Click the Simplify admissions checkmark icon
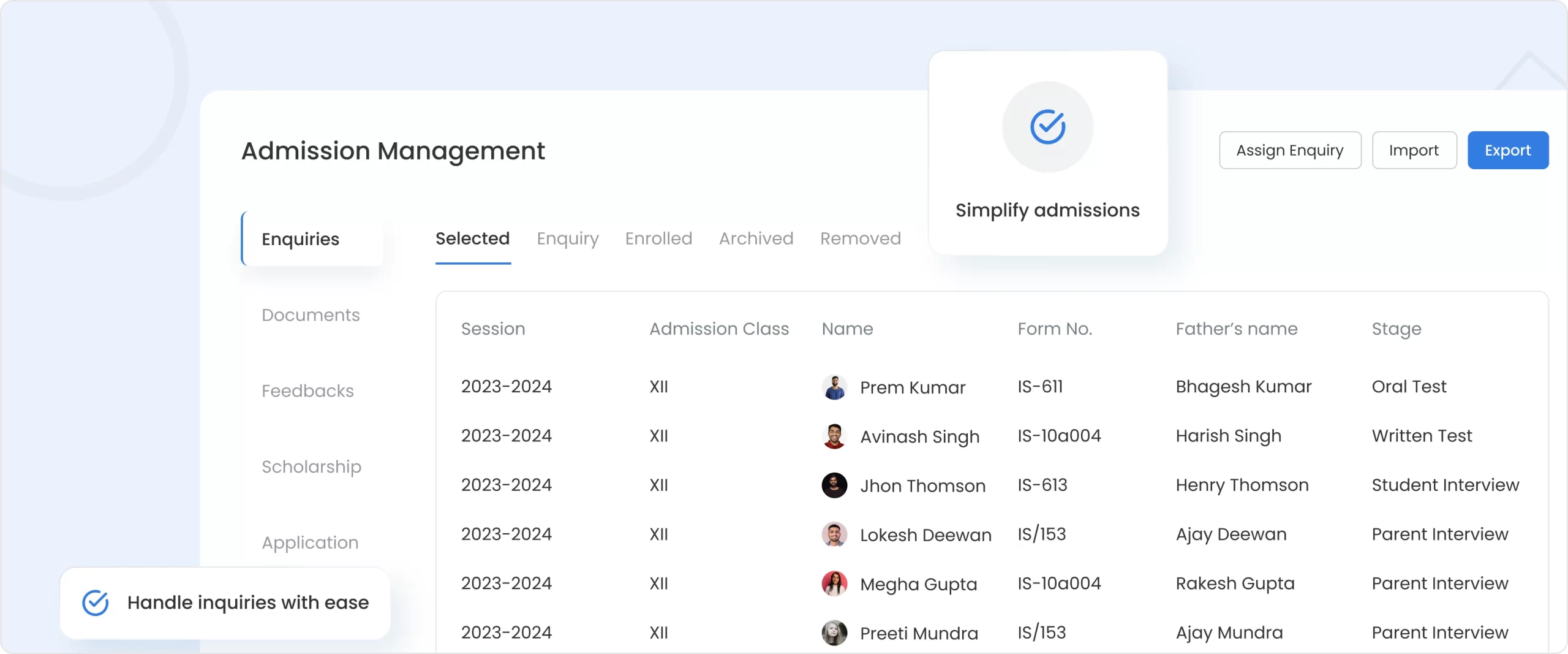The height and width of the screenshot is (654, 1568). click(1047, 126)
